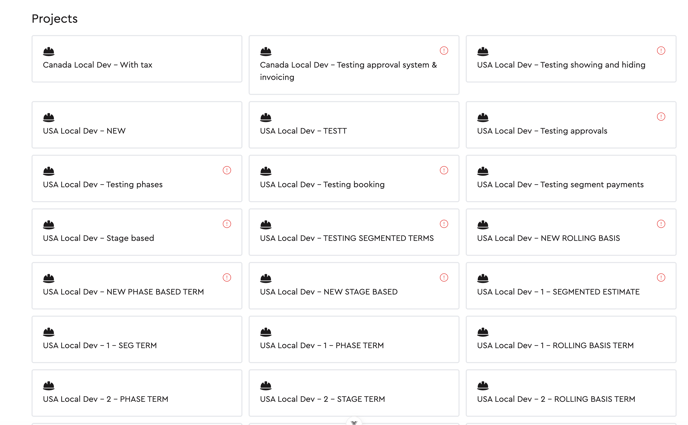Open USA Local Dev – 2 – STAGE TERM
Image resolution: width=688 pixels, height=425 pixels.
[353, 393]
